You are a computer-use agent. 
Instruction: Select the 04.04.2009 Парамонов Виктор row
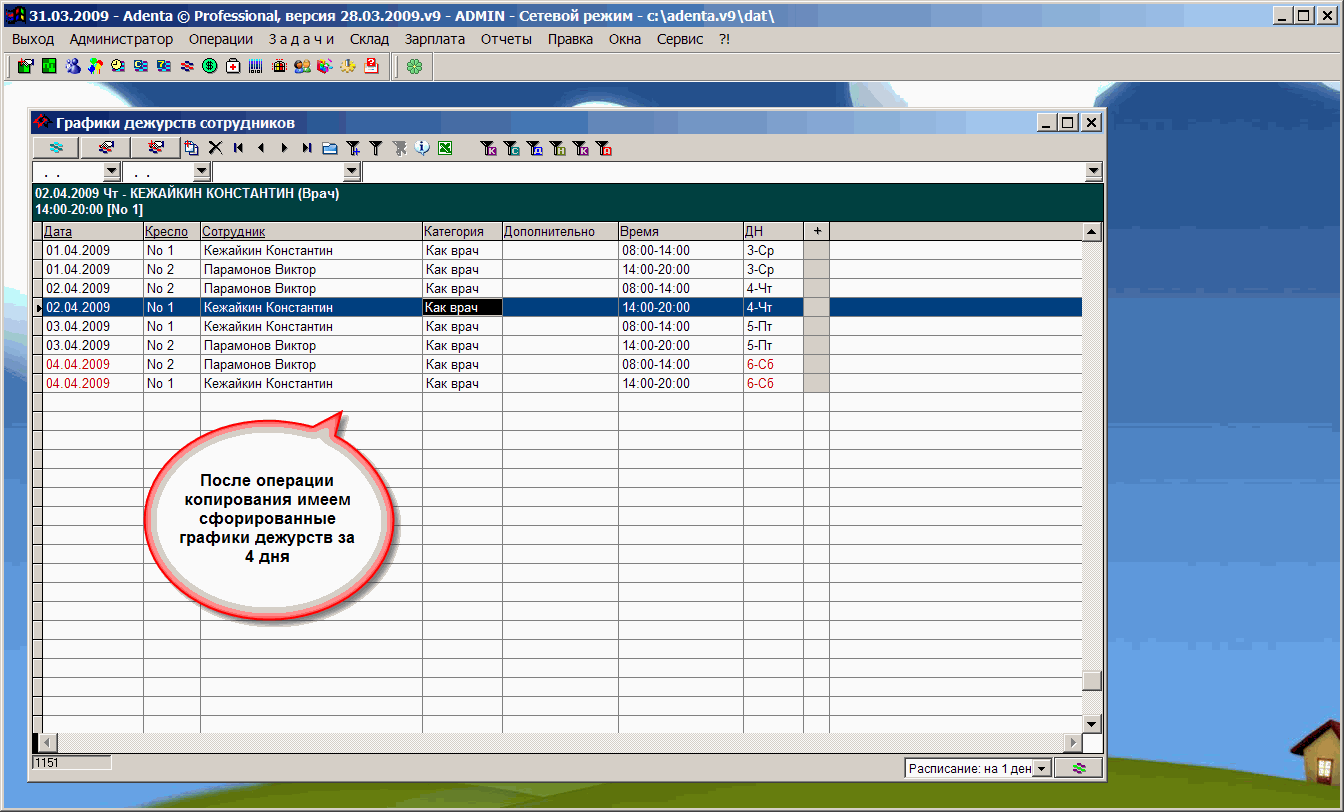tap(260, 365)
